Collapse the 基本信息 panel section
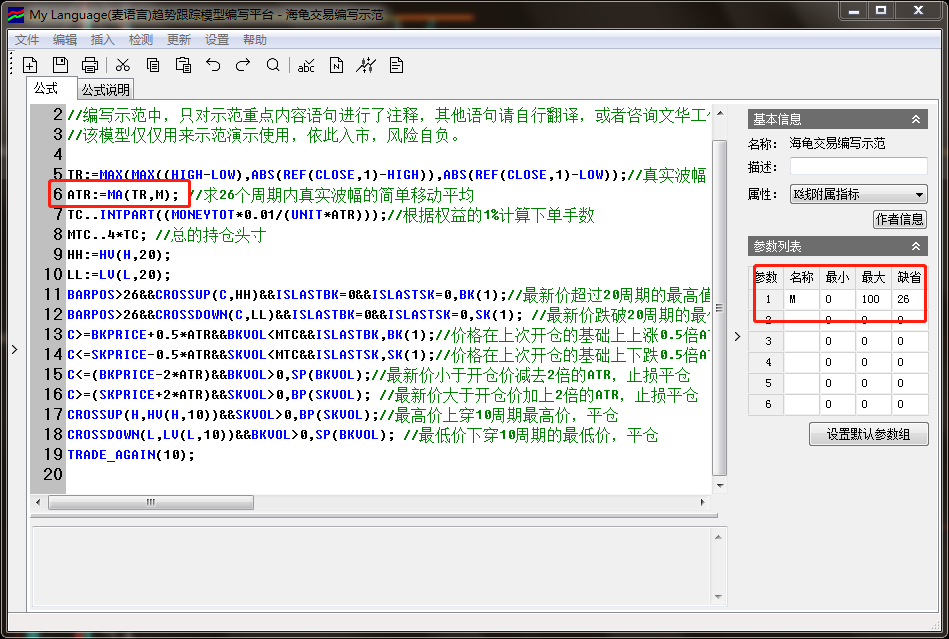Image resolution: width=949 pixels, height=639 pixels. (916, 120)
